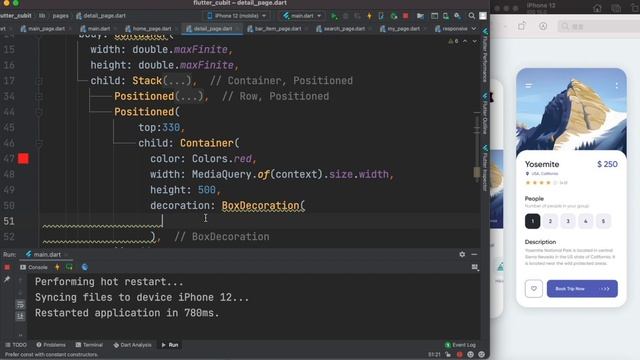Screen dimensions: 640x360
Task: Select the Console tab in Run panel
Action: pos(34,267)
